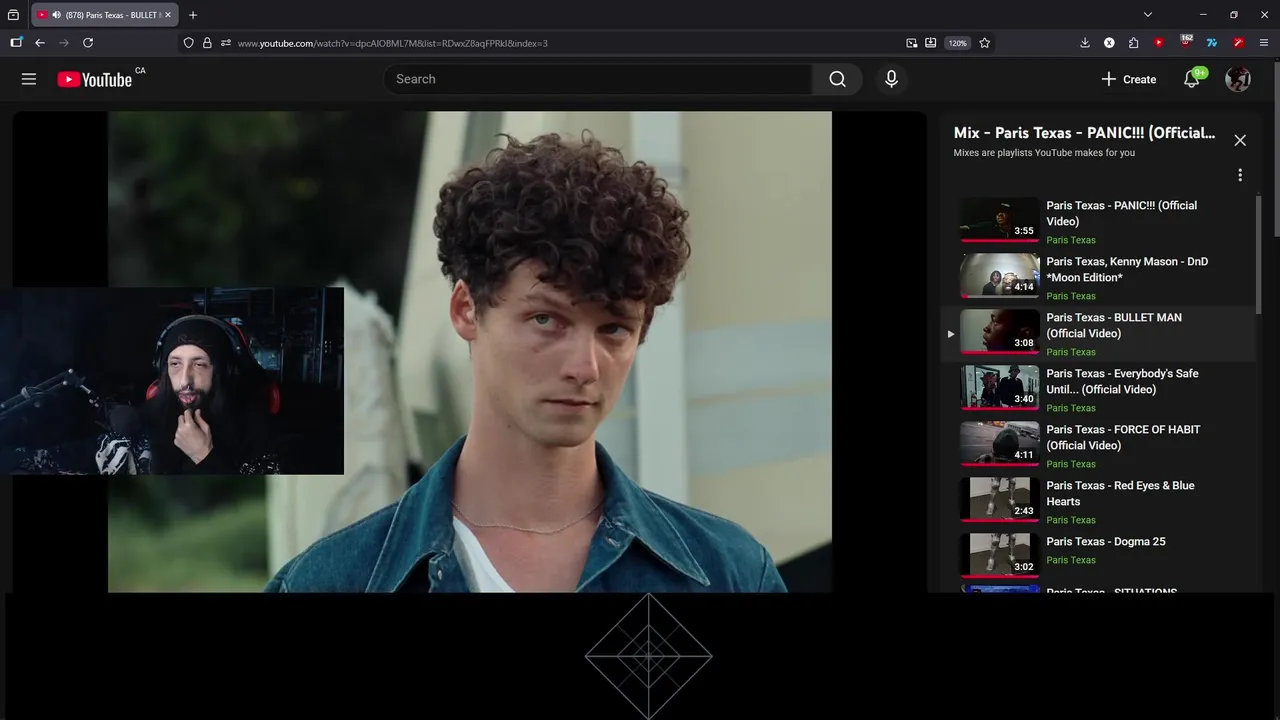Close the Mix playlist panel

[1240, 140]
